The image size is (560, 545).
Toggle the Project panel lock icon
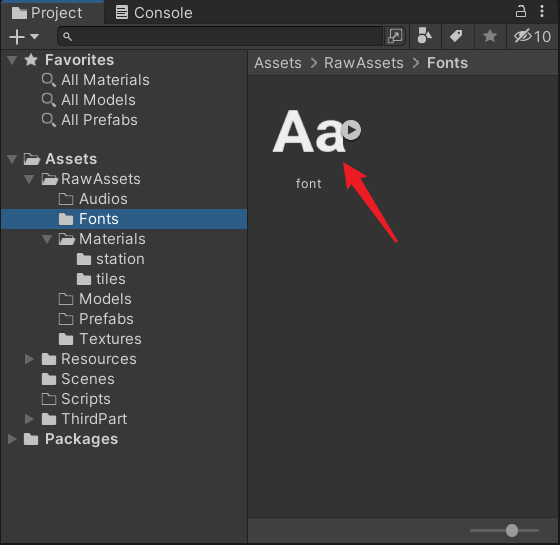521,11
